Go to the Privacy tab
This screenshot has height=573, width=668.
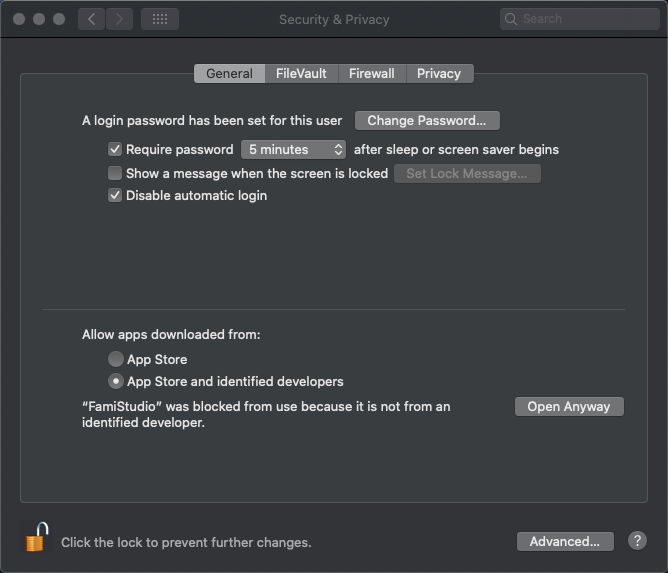tap(439, 73)
